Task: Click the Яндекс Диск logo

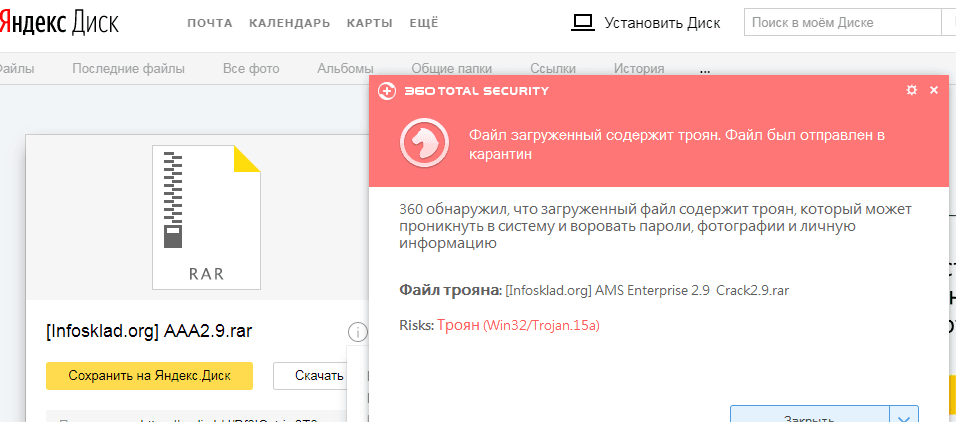Action: pos(59,23)
